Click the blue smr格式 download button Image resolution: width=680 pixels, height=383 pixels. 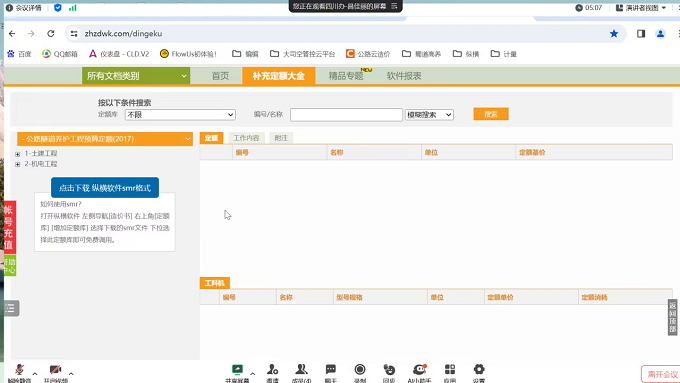[105, 188]
